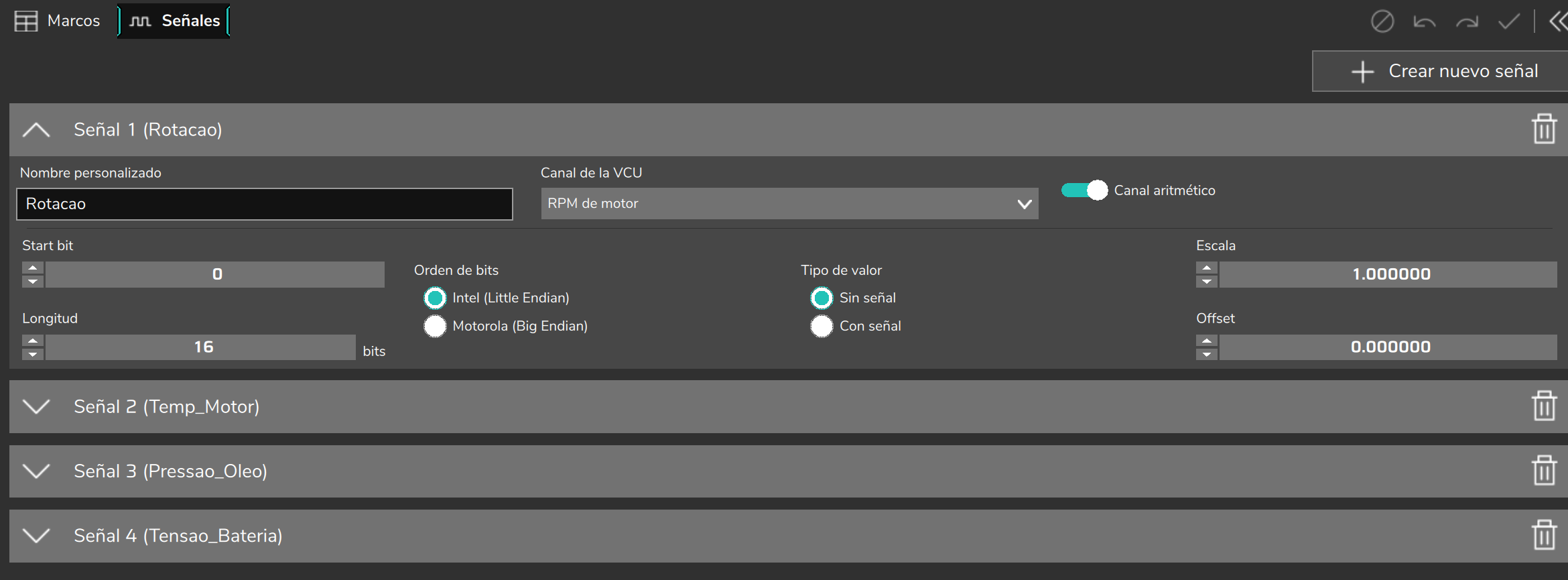Click Crear nuevo señal button
This screenshot has width=1568, height=580.
(x=1440, y=71)
